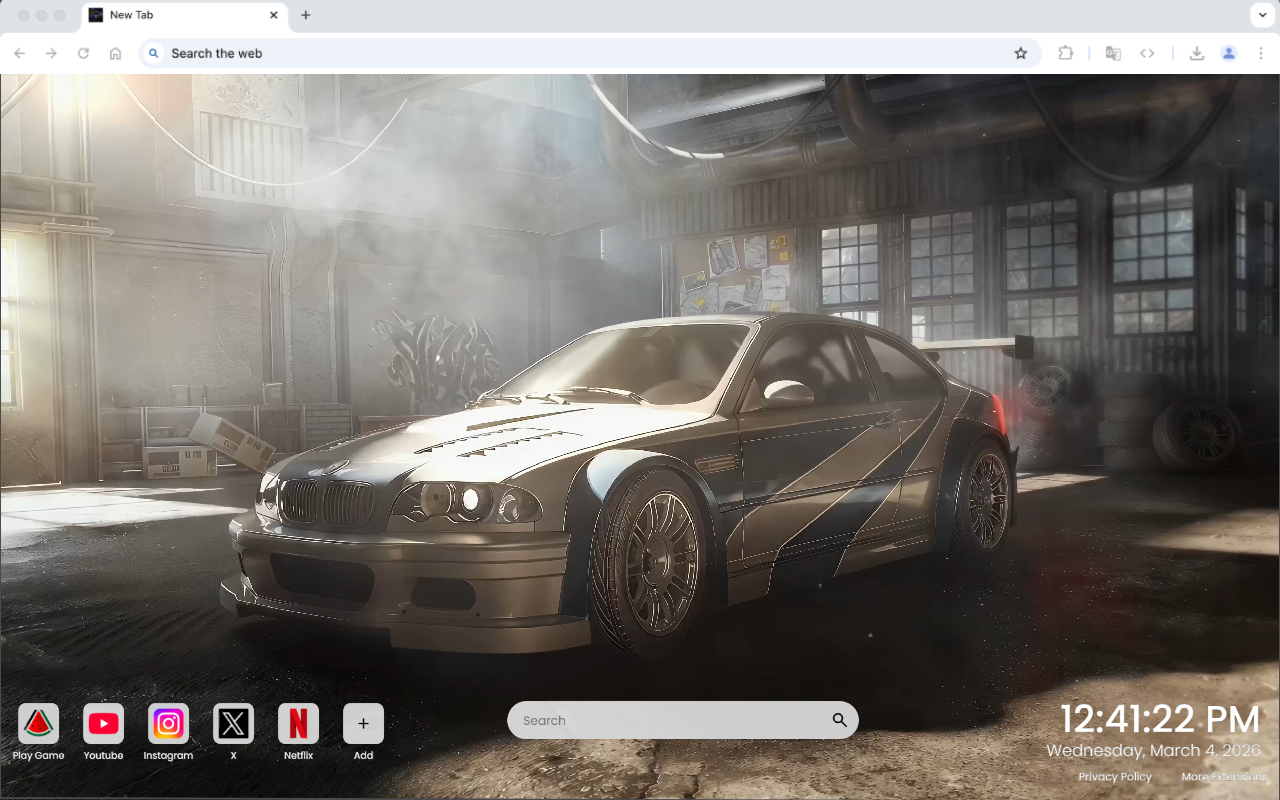Reload the current page
Viewport: 1280px width, 800px height.
coord(84,53)
